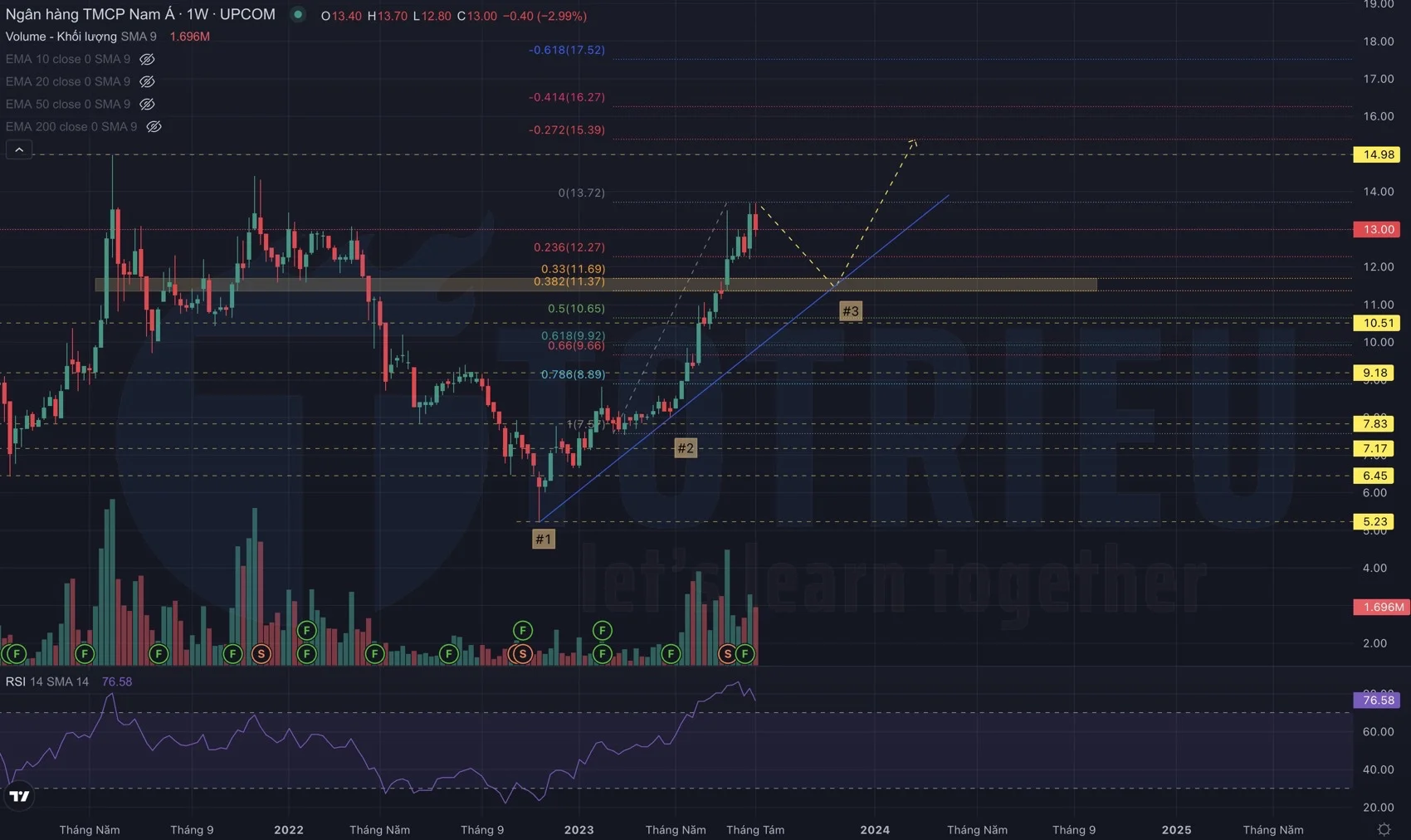Open chart settings gear at the time axis corner

pyautogui.click(x=1384, y=829)
